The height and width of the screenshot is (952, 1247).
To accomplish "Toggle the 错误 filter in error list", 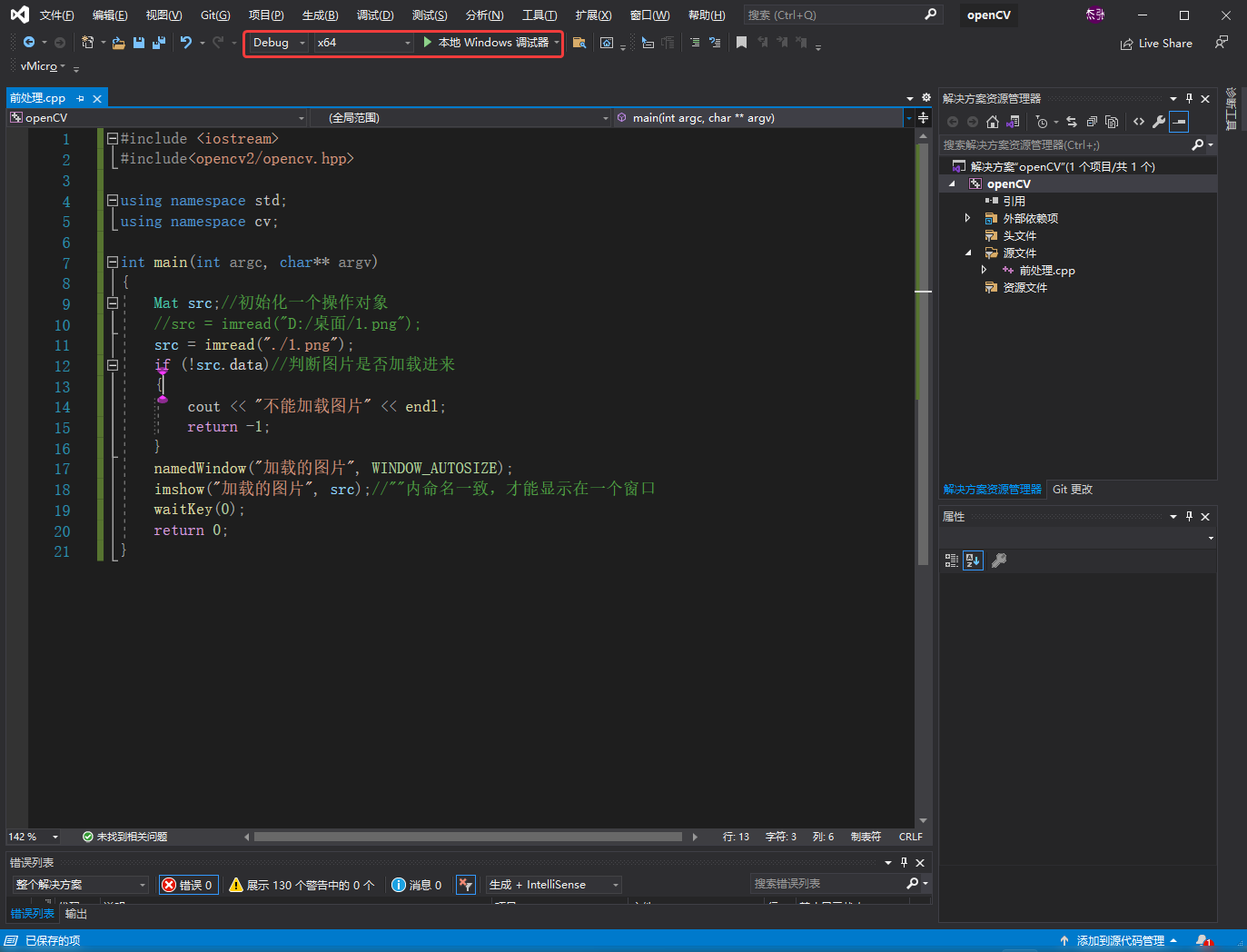I will pyautogui.click(x=188, y=884).
